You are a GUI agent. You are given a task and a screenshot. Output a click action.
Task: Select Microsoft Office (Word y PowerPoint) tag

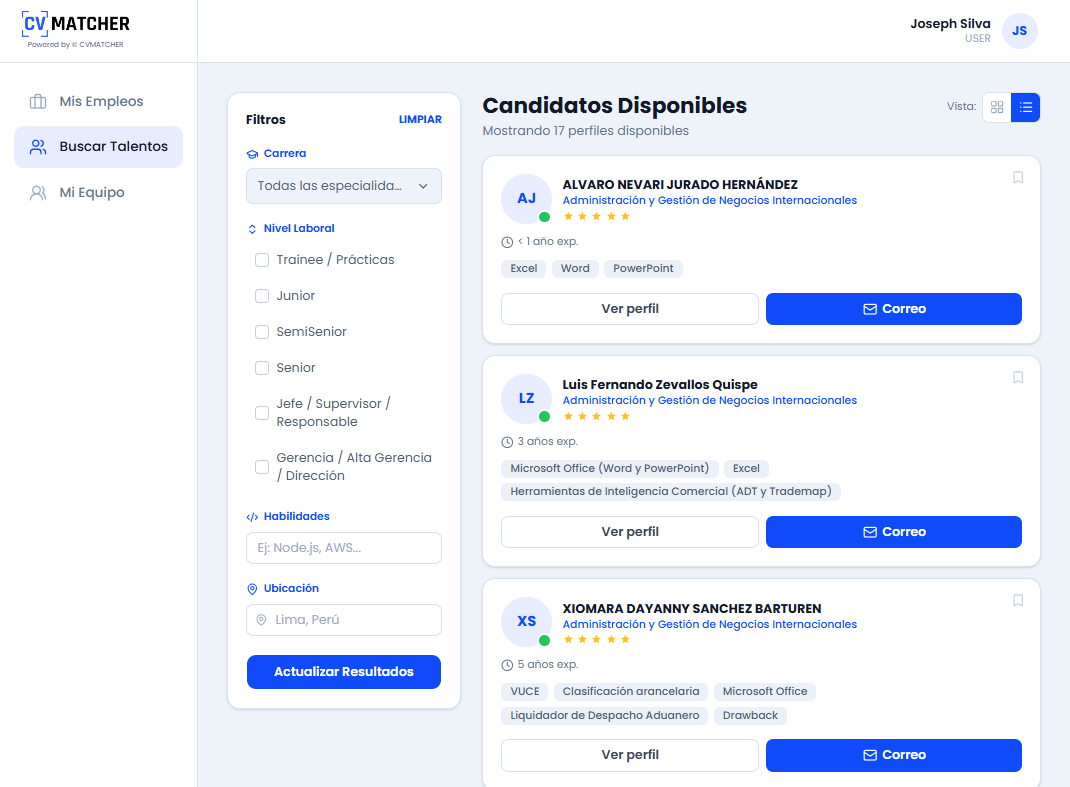coord(609,469)
